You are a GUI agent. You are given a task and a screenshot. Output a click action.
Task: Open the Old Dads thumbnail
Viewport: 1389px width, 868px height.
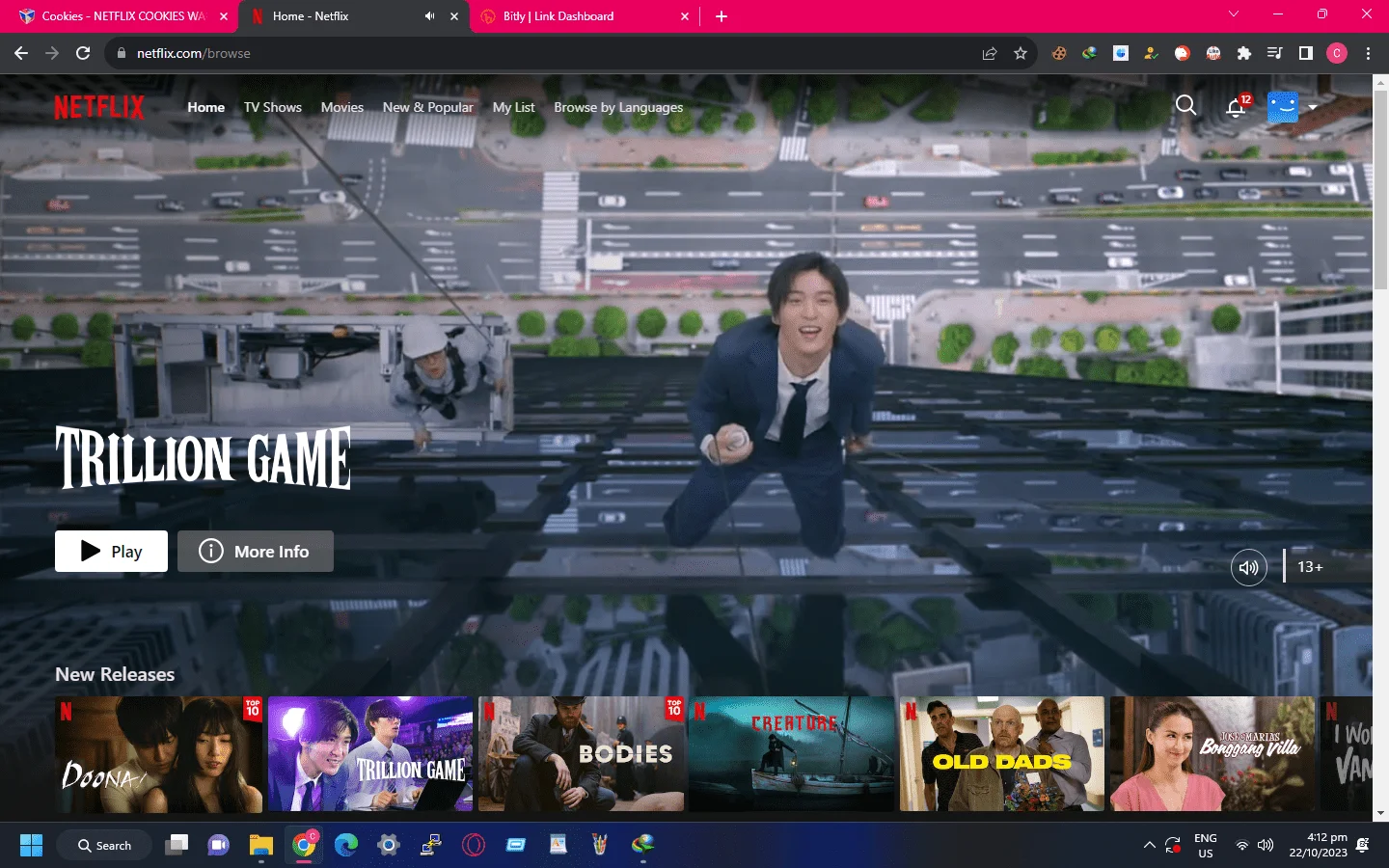[1002, 754]
